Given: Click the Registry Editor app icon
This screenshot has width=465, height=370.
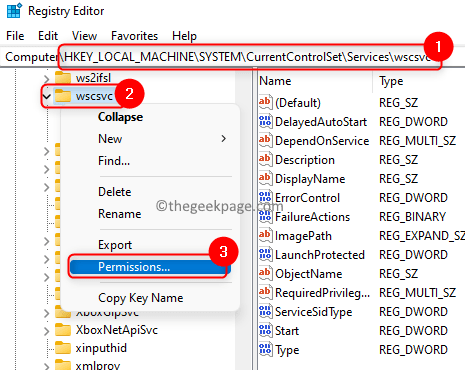Looking at the screenshot, I should click(x=14, y=10).
